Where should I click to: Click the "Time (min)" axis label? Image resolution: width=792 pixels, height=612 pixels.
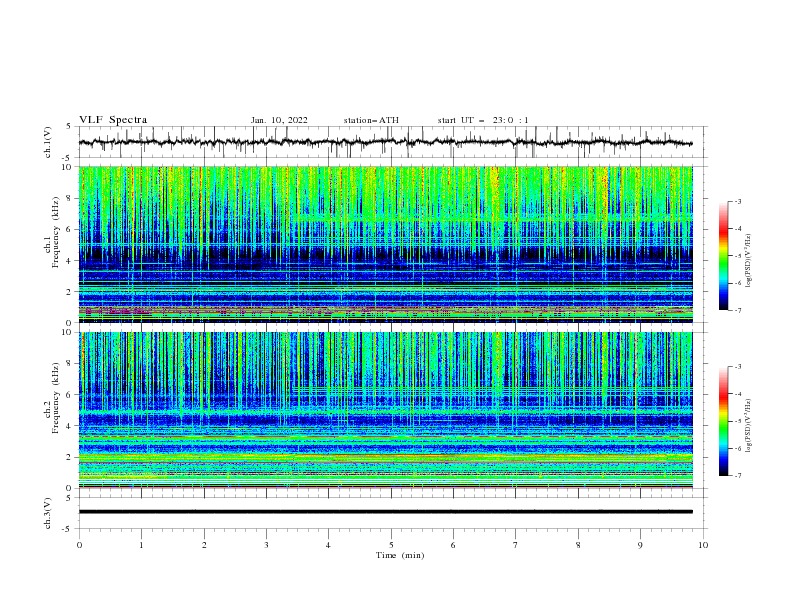click(x=400, y=555)
